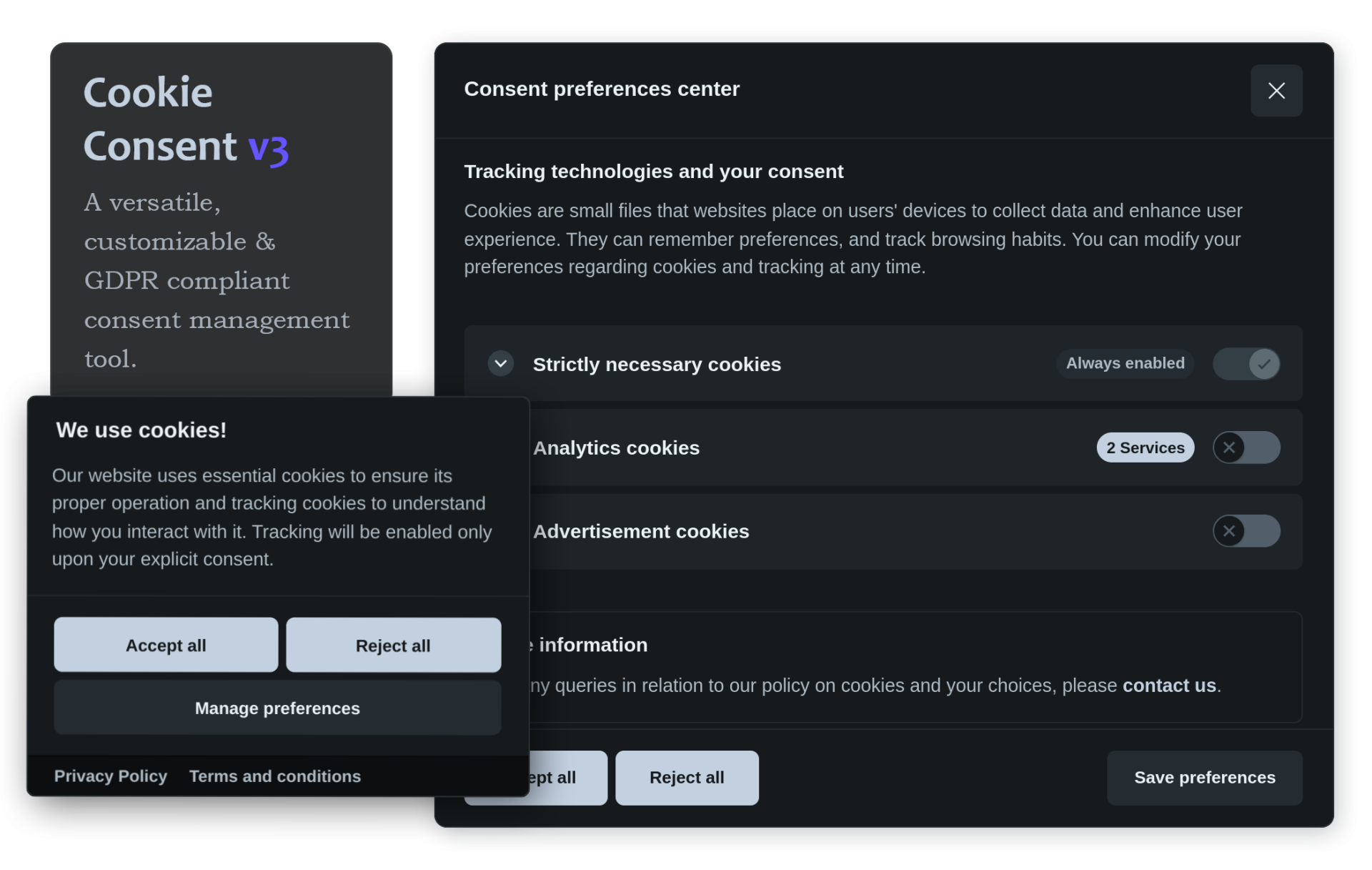Open the Privacy Policy link
This screenshot has height=870, width=1372.
[111, 776]
